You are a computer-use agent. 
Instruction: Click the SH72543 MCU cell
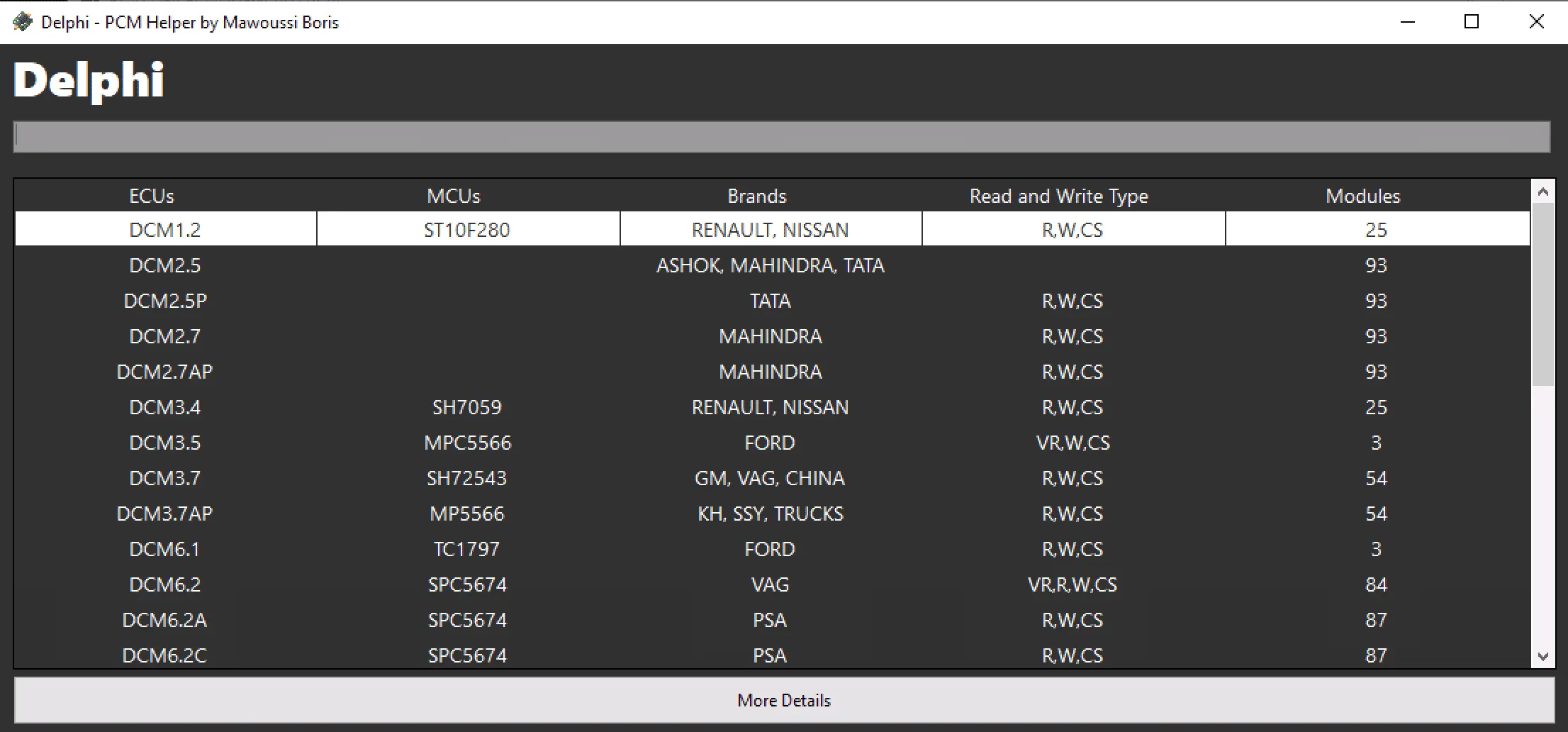pos(467,478)
